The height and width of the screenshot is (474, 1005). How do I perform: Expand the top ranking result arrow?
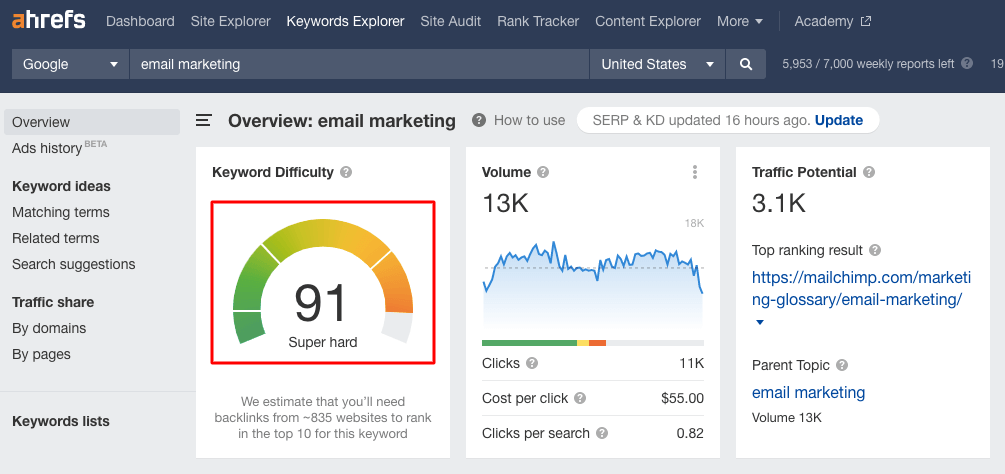tap(759, 322)
